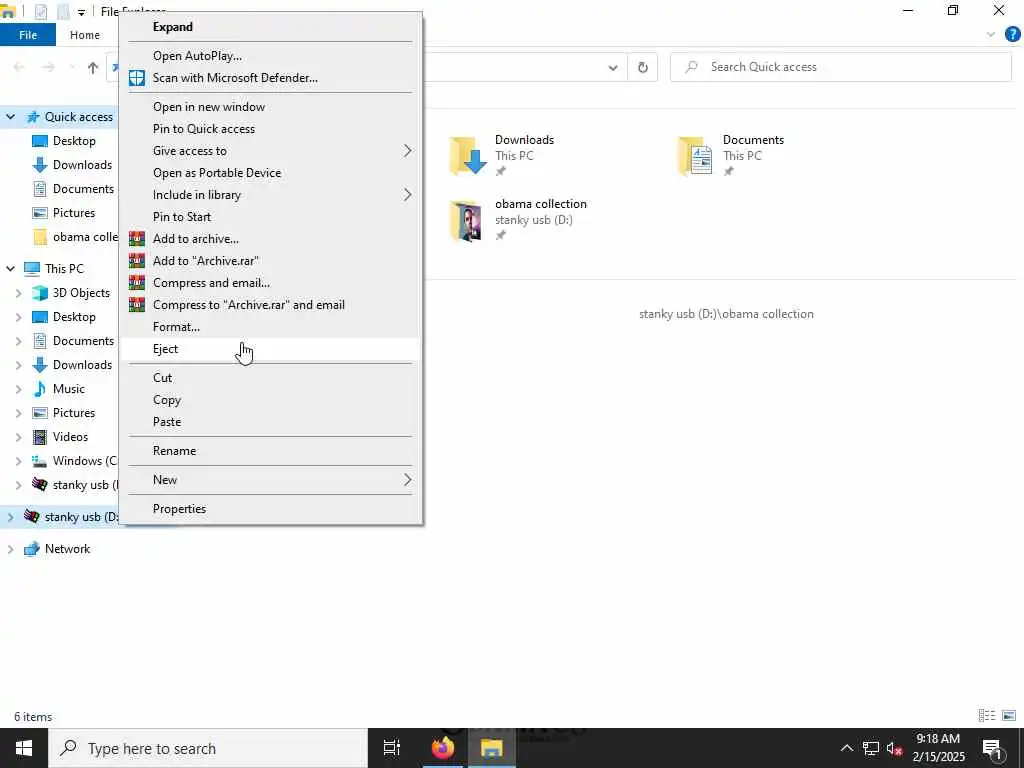The height and width of the screenshot is (768, 1024).
Task: Open File Explorer help icon
Action: click(1012, 35)
